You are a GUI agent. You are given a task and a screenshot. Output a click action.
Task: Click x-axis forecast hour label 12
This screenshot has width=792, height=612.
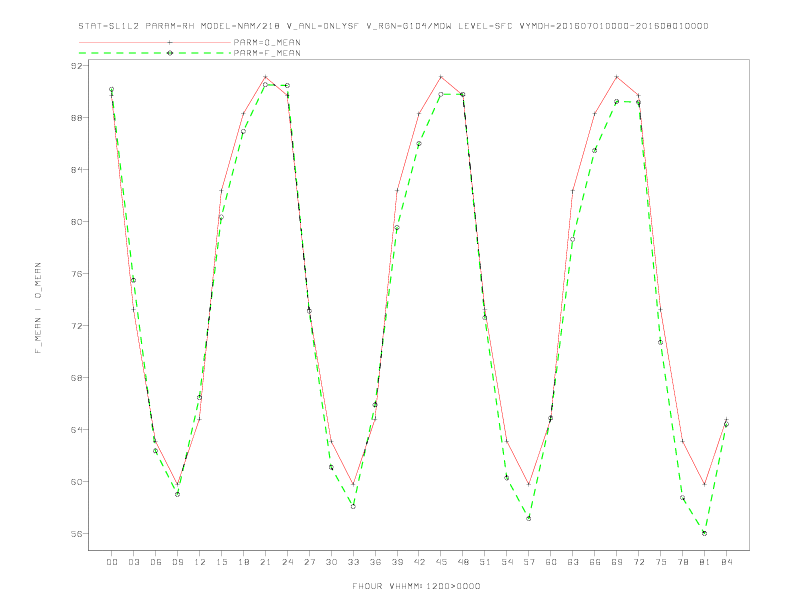[200, 562]
